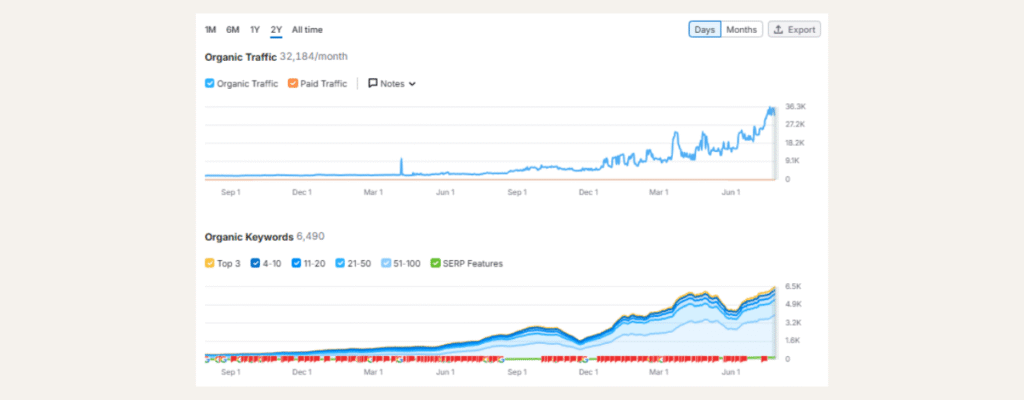Click the Google update marker near Dec 1 on keywords chart
Viewport: 1024px width, 400px height.
pyautogui.click(x=587, y=358)
